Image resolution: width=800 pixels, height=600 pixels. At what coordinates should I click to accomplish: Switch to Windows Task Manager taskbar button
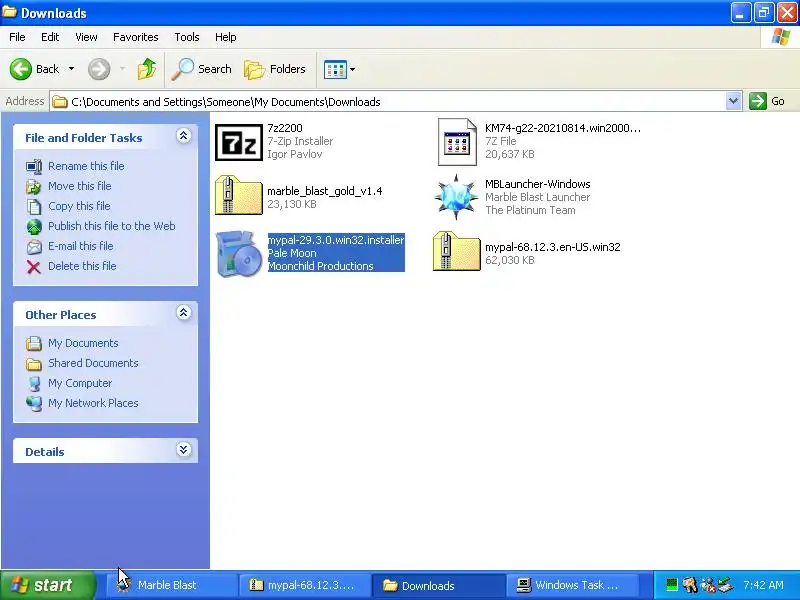click(x=571, y=585)
